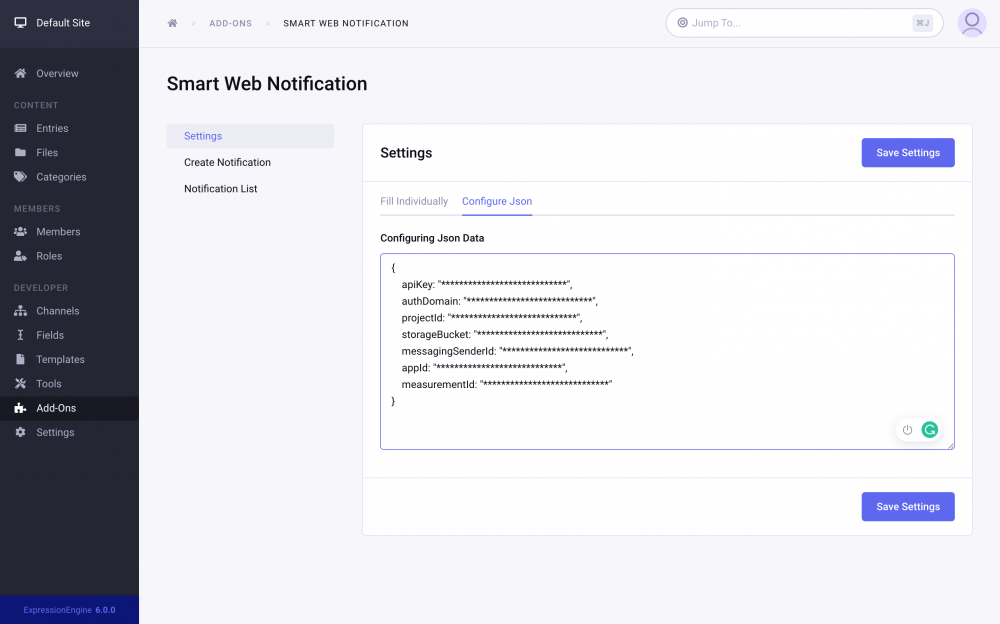The height and width of the screenshot is (624, 1000).
Task: Click the bottom Save Settings button
Action: point(907,507)
